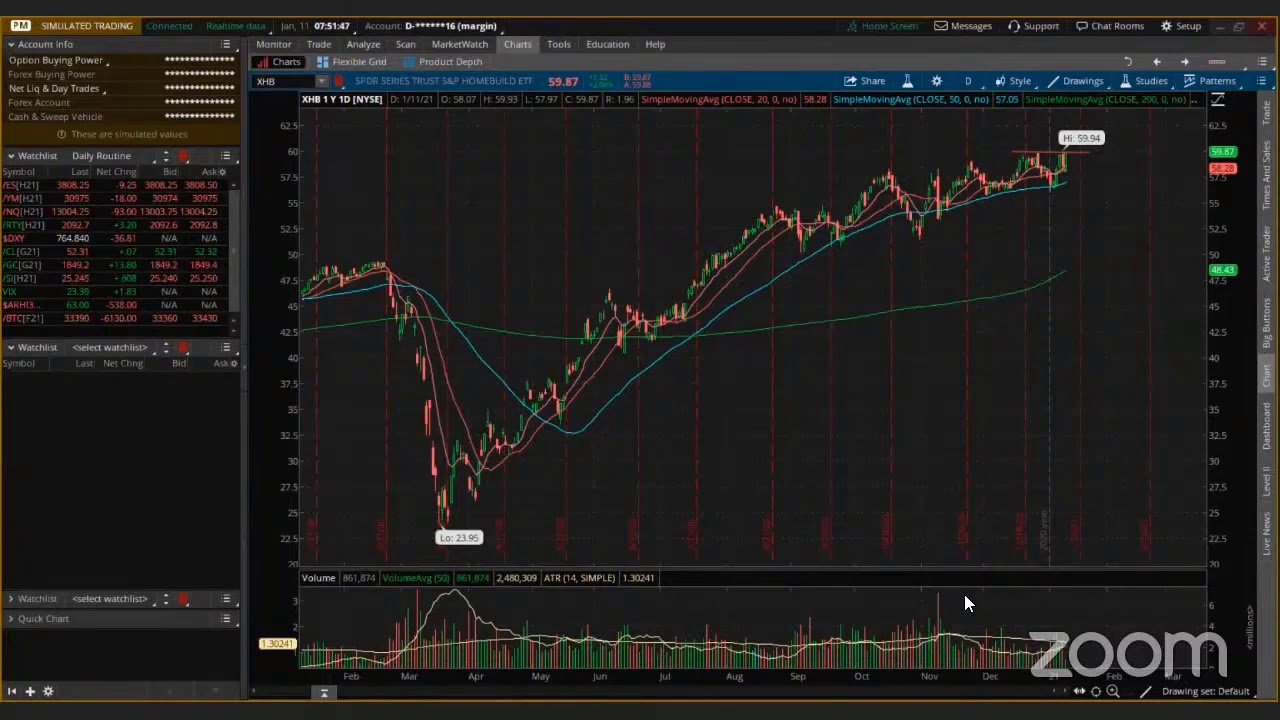Screen dimensions: 1280x720
Task: Select the /BTC[F21] watchlist row
Action: (x=115, y=318)
